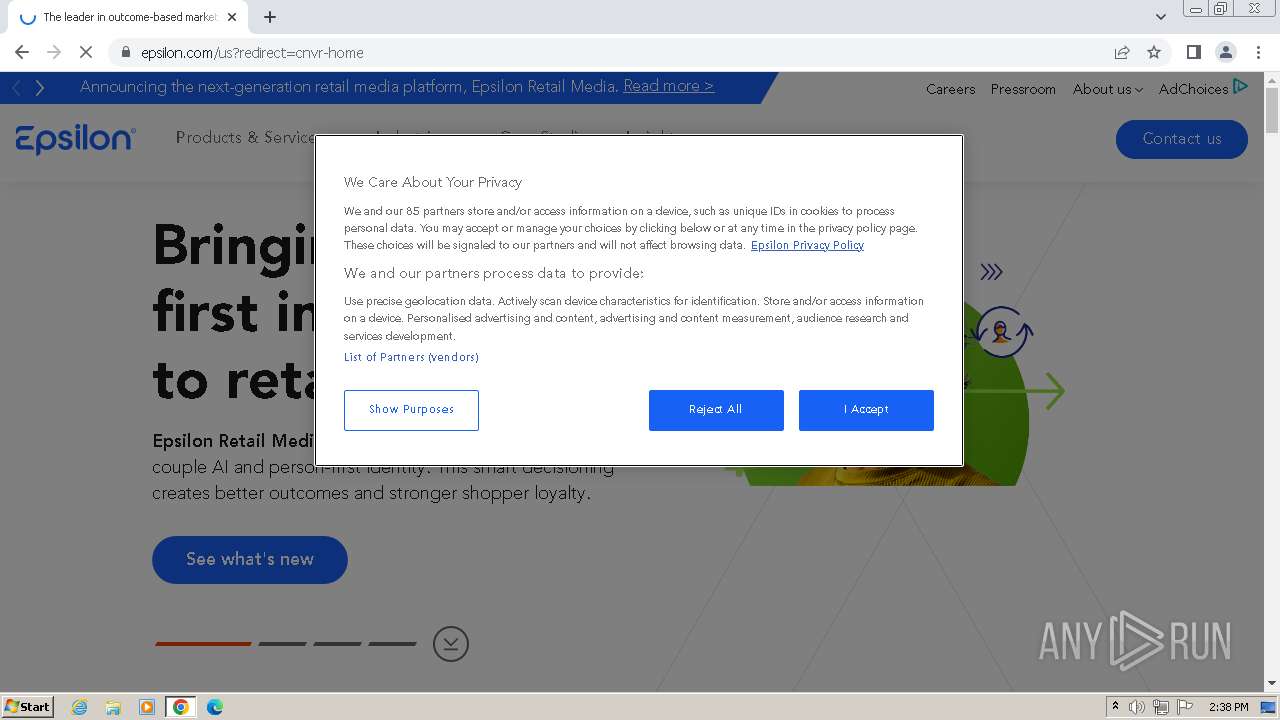Viewport: 1280px width, 720px height.
Task: Click the circular scroll-down arrow icon
Action: (451, 644)
